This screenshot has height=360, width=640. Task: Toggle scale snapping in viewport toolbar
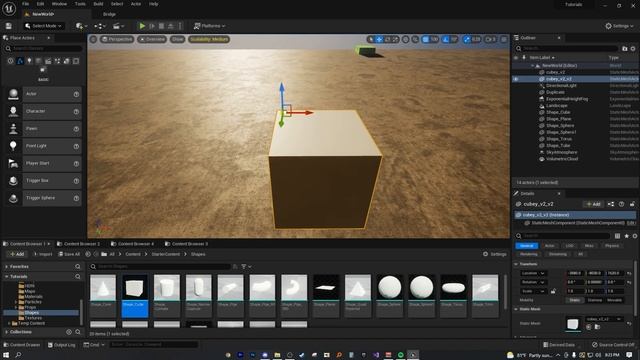pyautogui.click(x=467, y=39)
